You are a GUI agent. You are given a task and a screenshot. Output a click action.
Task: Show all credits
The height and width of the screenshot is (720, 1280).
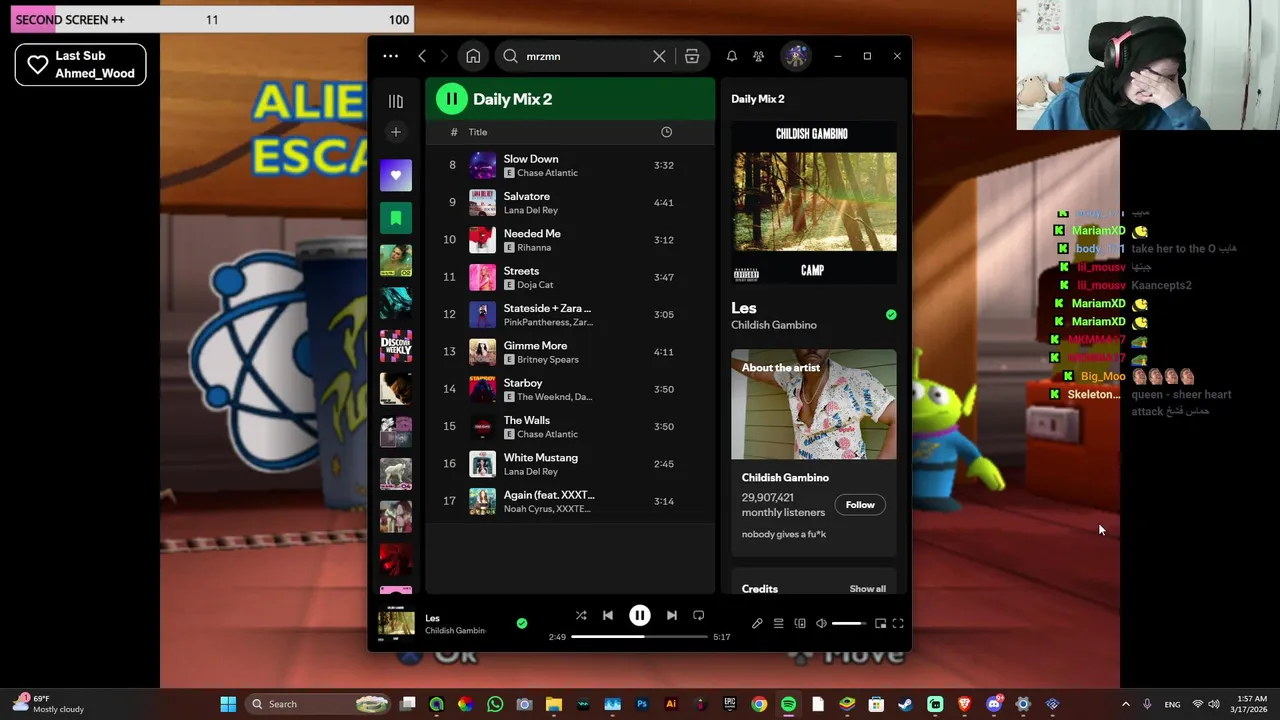[867, 589]
